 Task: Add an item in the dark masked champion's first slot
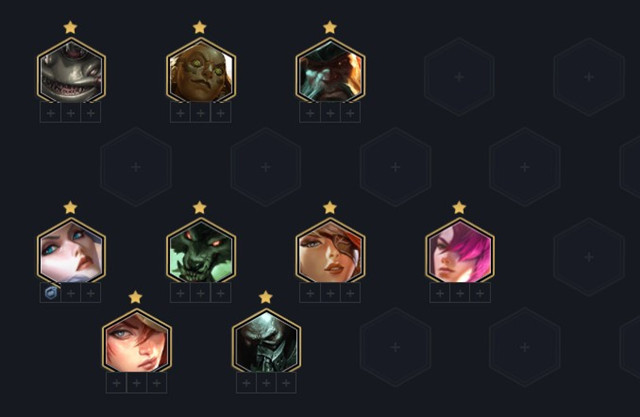[246, 383]
